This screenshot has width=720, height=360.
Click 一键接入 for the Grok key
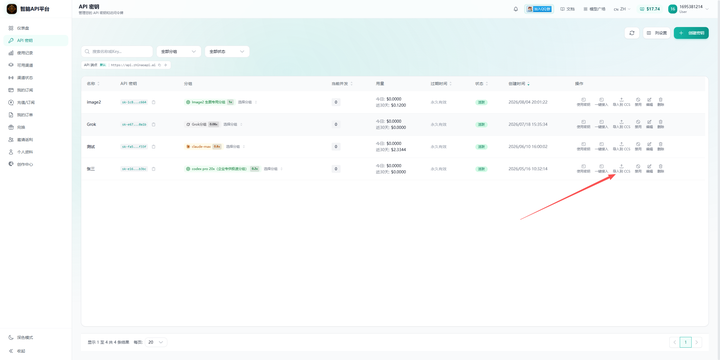[x=601, y=124]
